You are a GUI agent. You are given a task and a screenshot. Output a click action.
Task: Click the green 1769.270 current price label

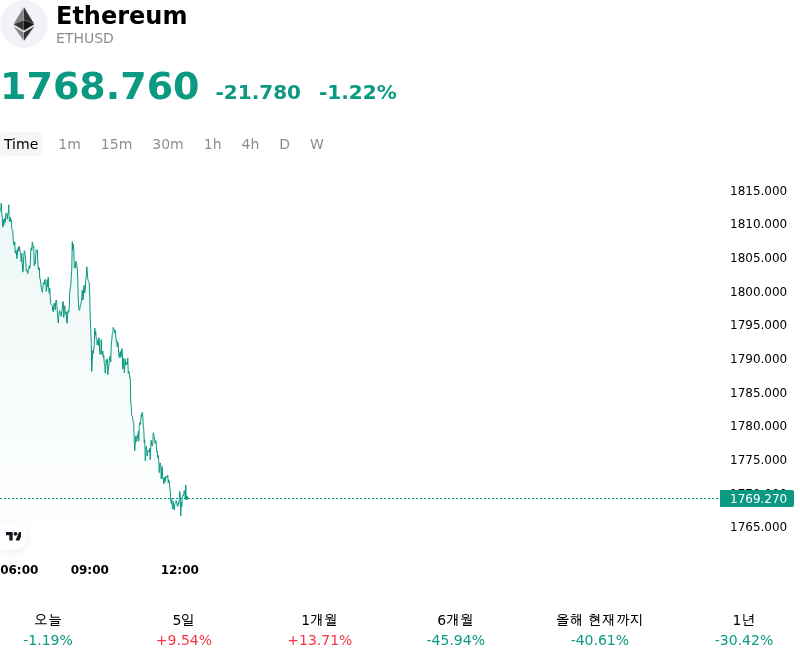[757, 498]
